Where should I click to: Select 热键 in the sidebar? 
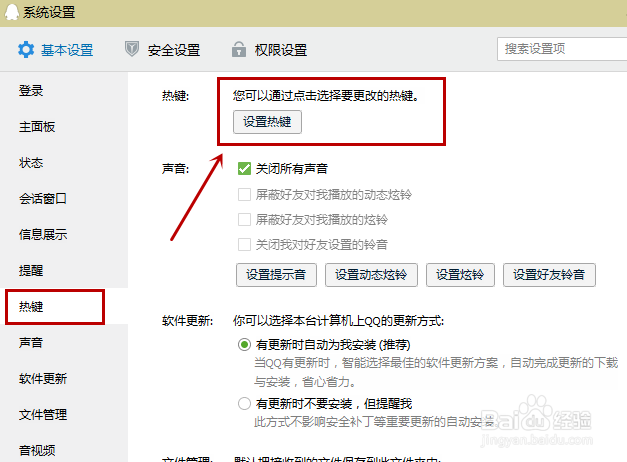tap(31, 306)
